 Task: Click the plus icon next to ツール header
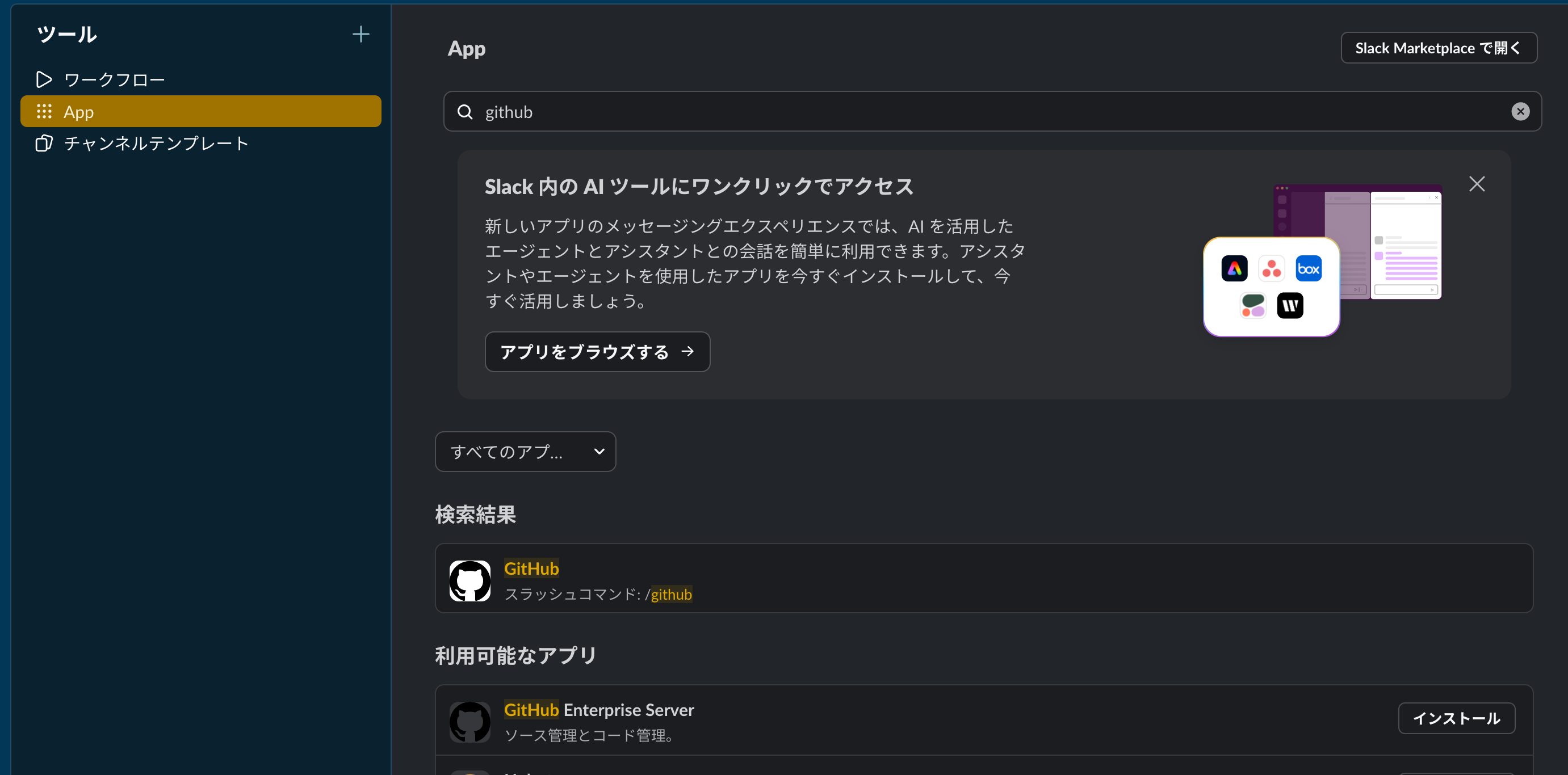(x=360, y=34)
